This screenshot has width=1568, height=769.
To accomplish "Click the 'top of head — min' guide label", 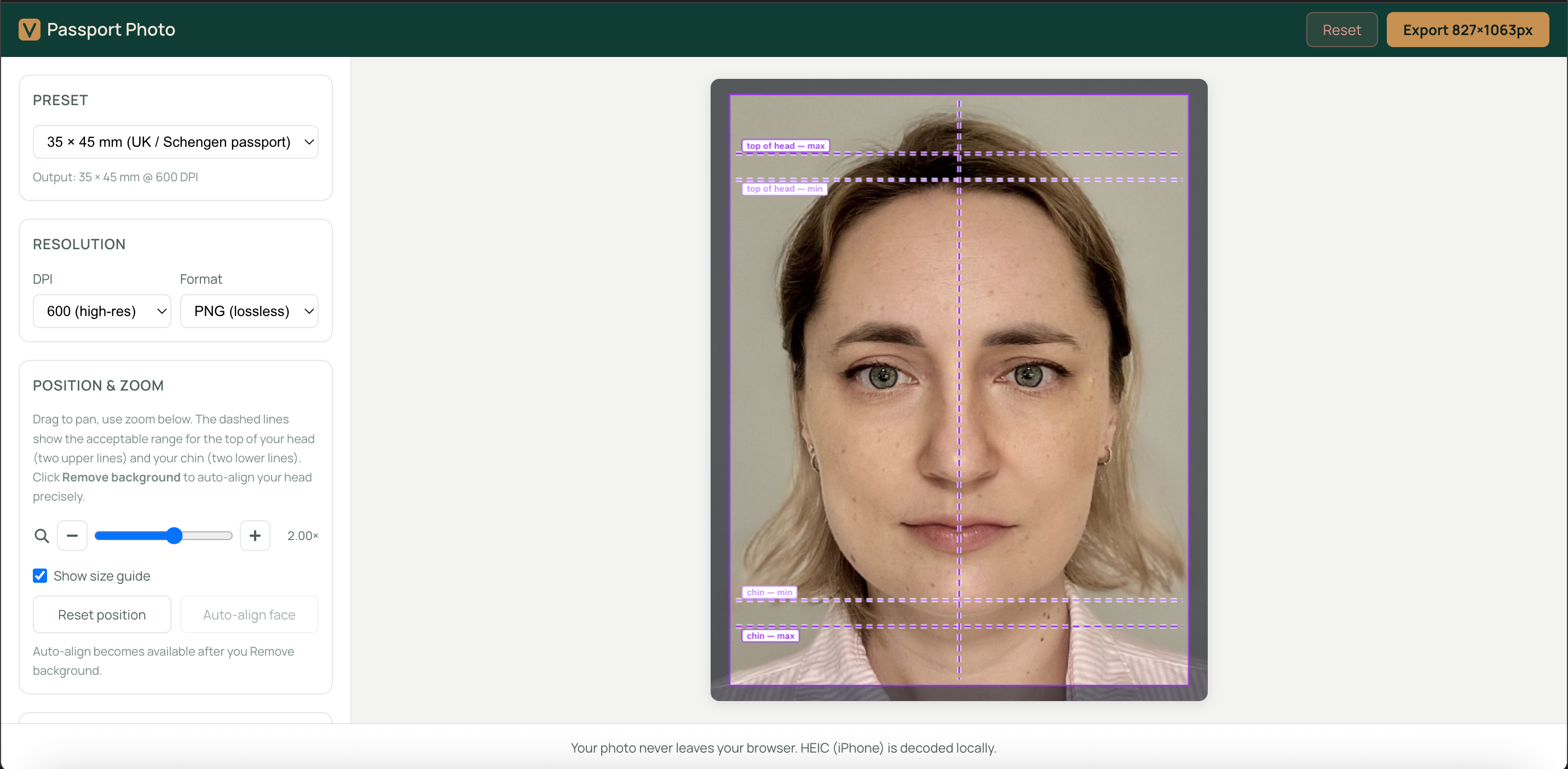I will pyautogui.click(x=783, y=189).
